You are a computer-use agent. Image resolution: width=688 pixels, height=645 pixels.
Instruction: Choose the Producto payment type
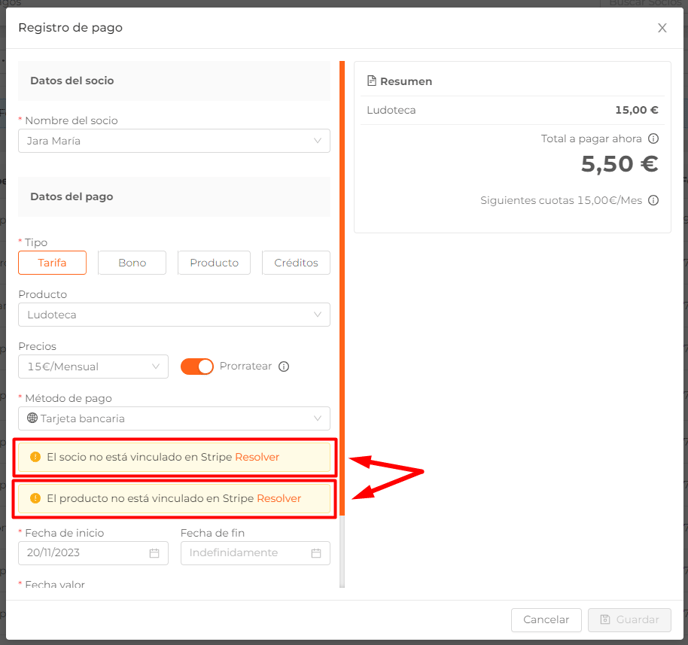click(214, 263)
